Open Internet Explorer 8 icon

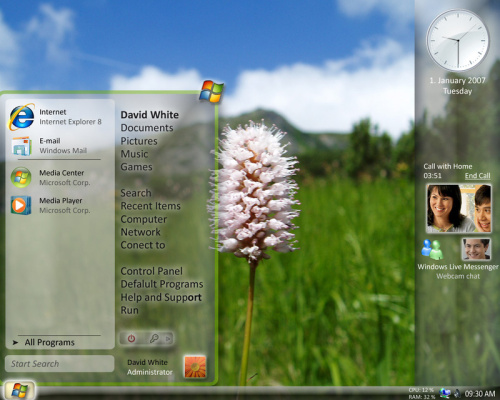coord(22,117)
